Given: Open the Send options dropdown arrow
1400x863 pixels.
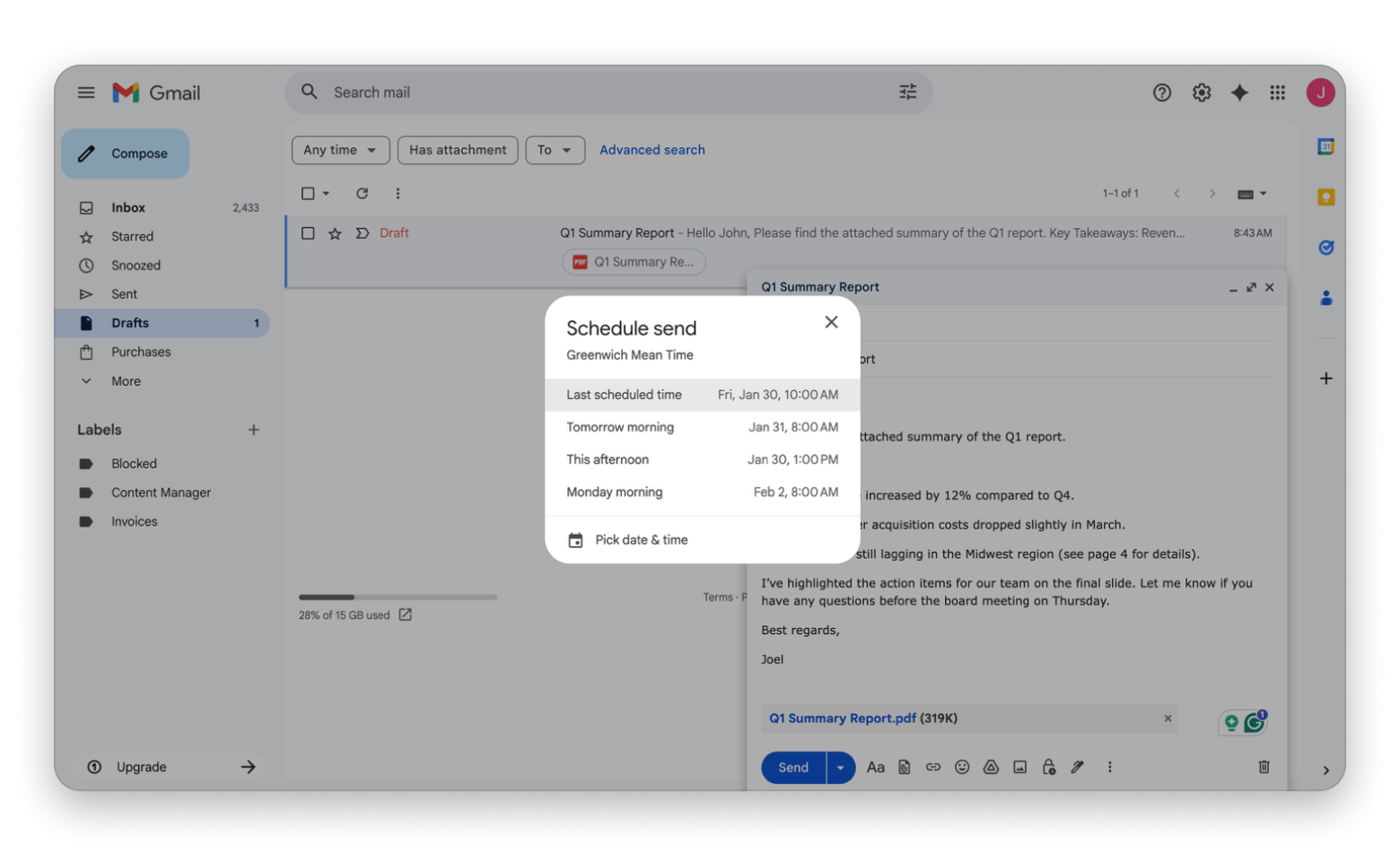Looking at the screenshot, I should click(840, 767).
